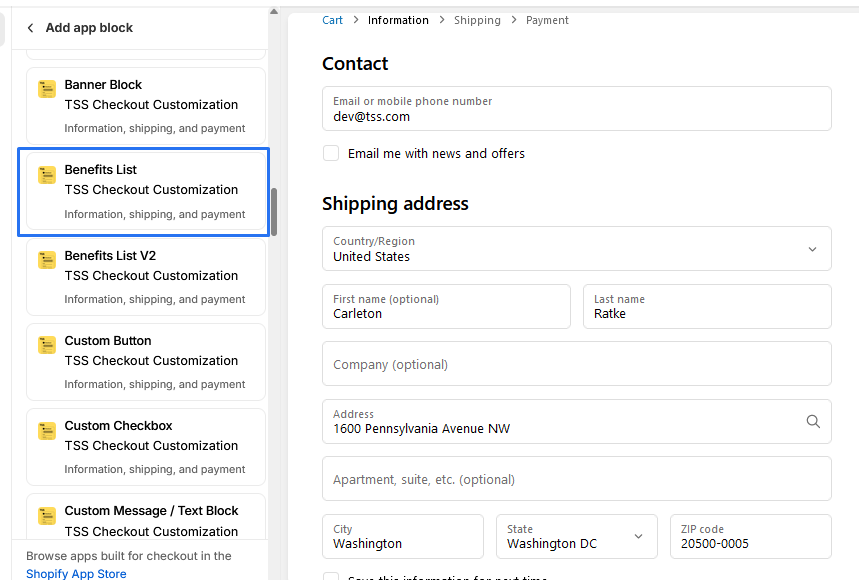Click the Banner Block app icon
The width and height of the screenshot is (859, 580).
(47, 90)
